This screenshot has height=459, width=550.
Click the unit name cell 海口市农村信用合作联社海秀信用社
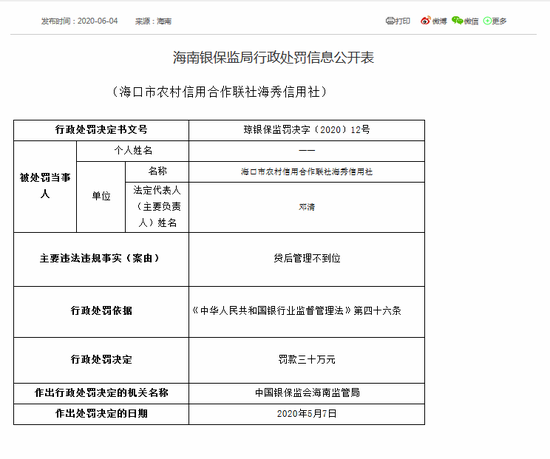[x=307, y=172]
